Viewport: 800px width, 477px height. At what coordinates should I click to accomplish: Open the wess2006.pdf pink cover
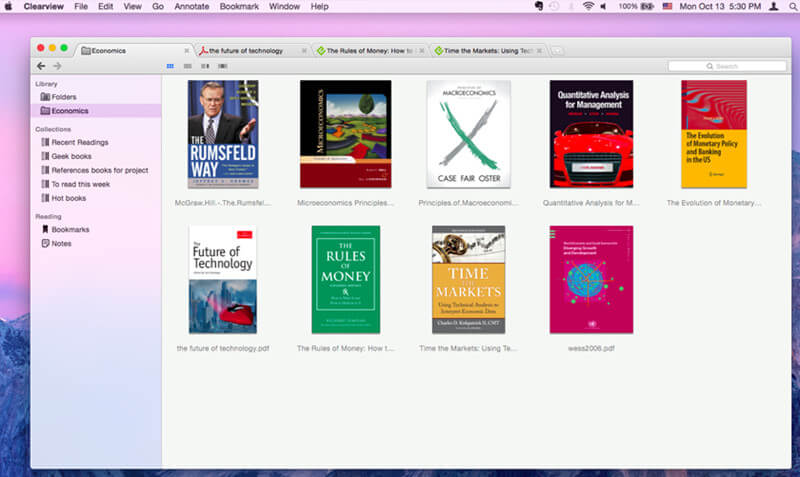coord(591,280)
